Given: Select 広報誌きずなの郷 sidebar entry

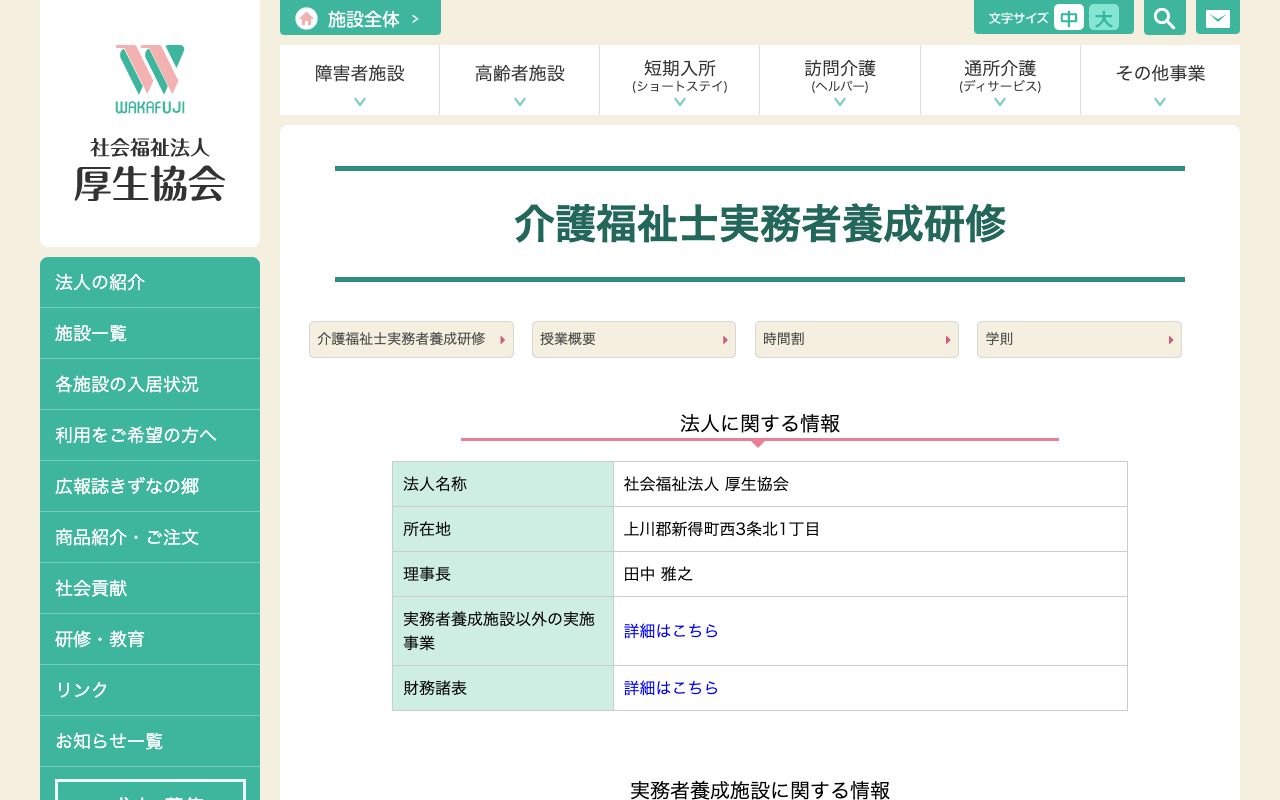Looking at the screenshot, I should click(x=127, y=486).
